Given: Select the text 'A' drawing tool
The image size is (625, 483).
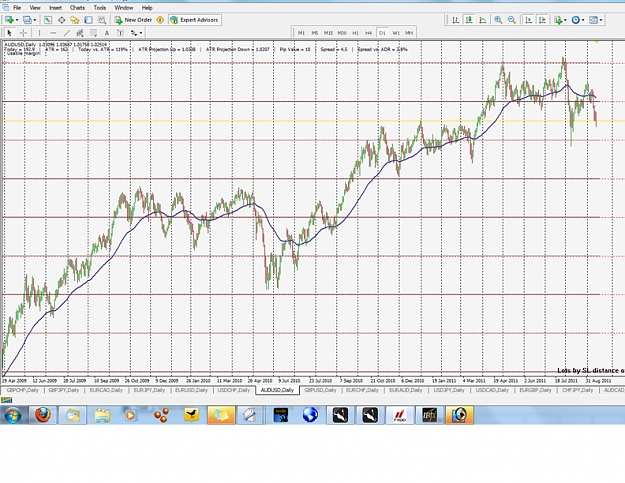Looking at the screenshot, I should tap(106, 33).
